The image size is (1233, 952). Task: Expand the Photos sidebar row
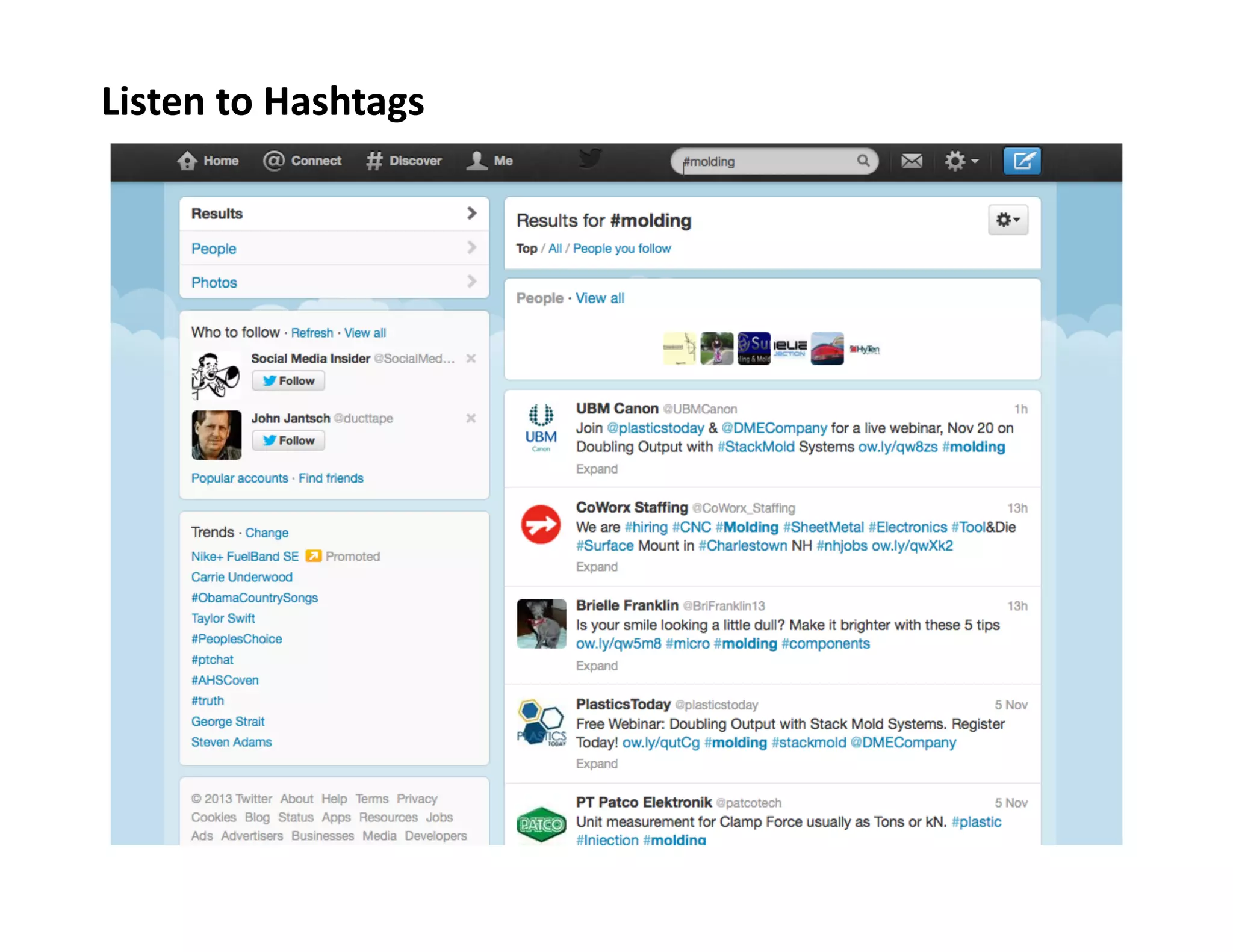point(334,282)
